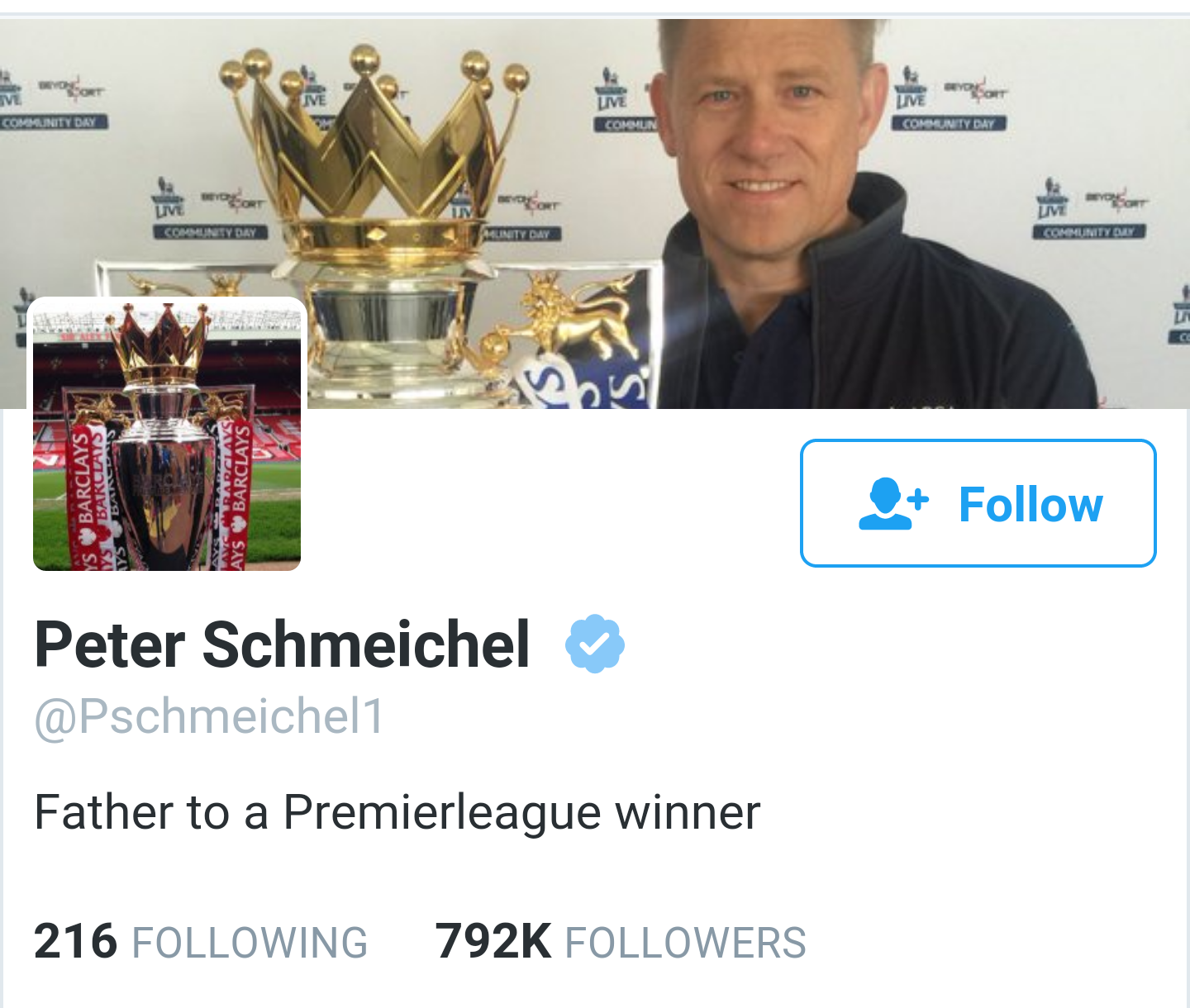Screen dimensions: 1190x1008
Task: Open the profile avatar trophy picture
Action: [167, 435]
